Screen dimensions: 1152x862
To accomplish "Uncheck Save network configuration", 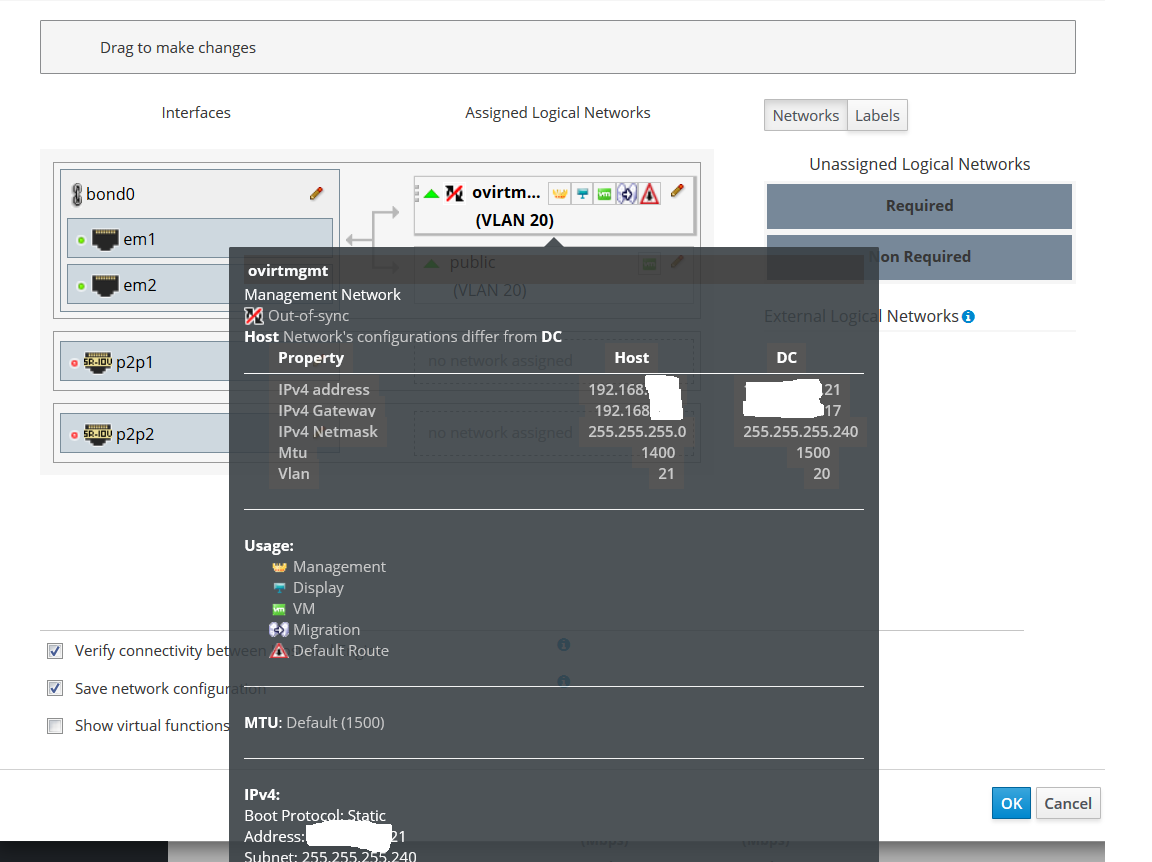I will (55, 689).
